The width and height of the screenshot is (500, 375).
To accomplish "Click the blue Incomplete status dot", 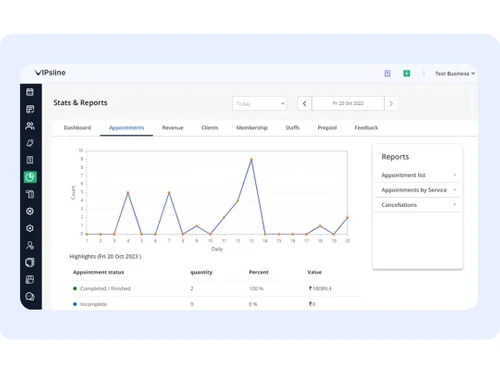I will click(75, 304).
